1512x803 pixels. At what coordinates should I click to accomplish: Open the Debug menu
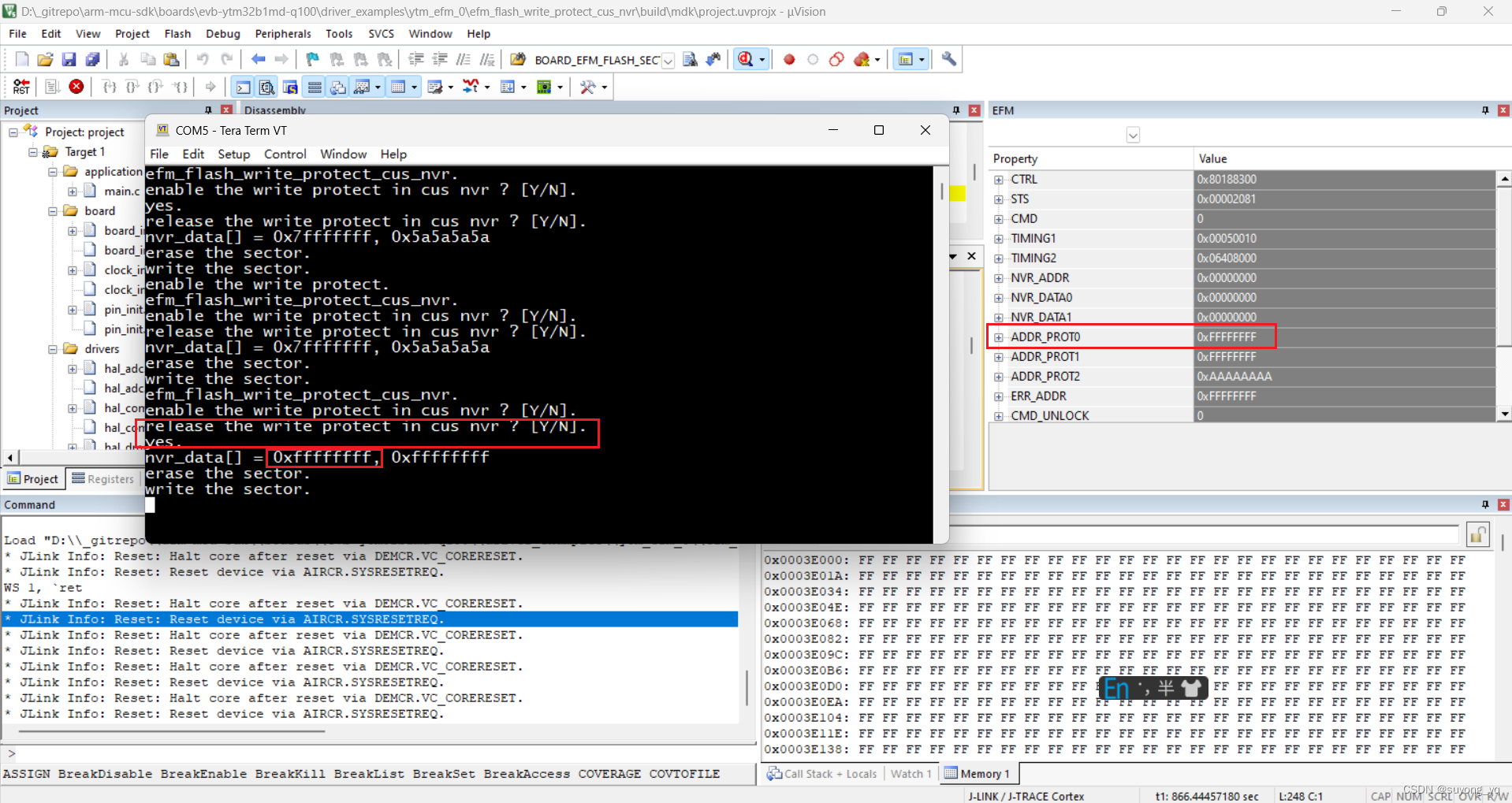(223, 34)
